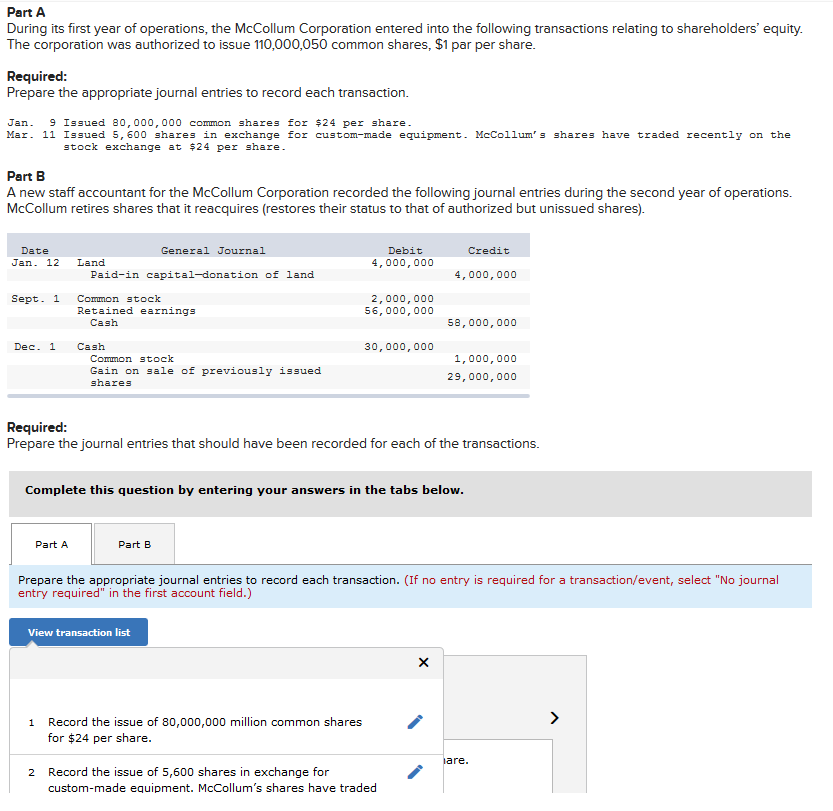Go to next transaction with the chevron arrow
Screen dimensions: 833x811
[554, 718]
